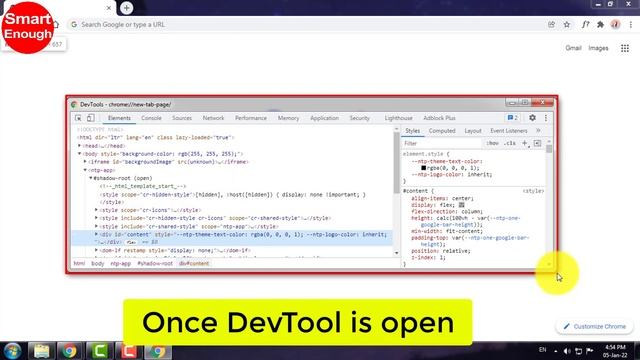Viewport: 640px width, 360px height.
Task: Open the Security tab
Action: (x=359, y=118)
